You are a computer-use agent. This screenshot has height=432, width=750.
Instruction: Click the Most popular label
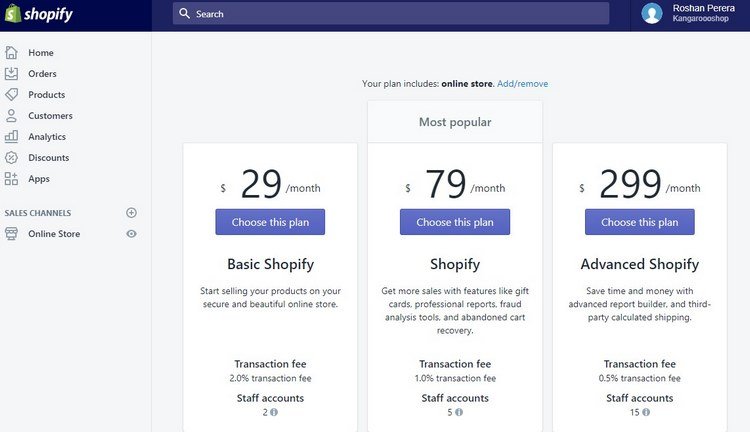tap(455, 122)
